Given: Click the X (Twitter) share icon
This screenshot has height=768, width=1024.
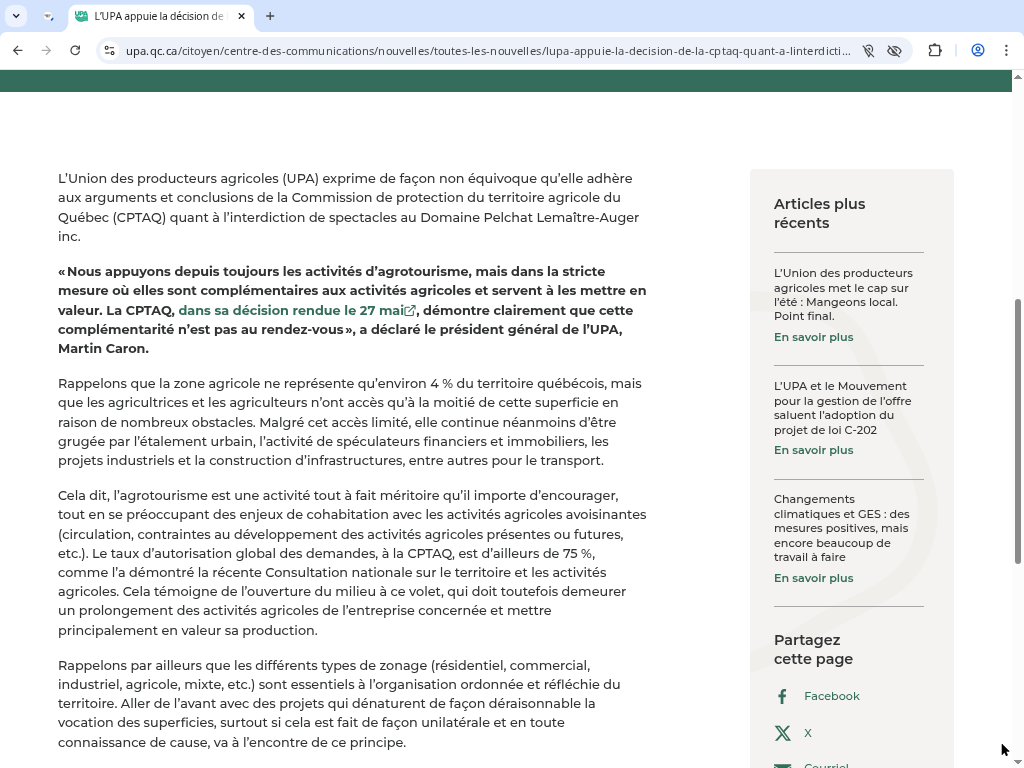Looking at the screenshot, I should pos(782,733).
